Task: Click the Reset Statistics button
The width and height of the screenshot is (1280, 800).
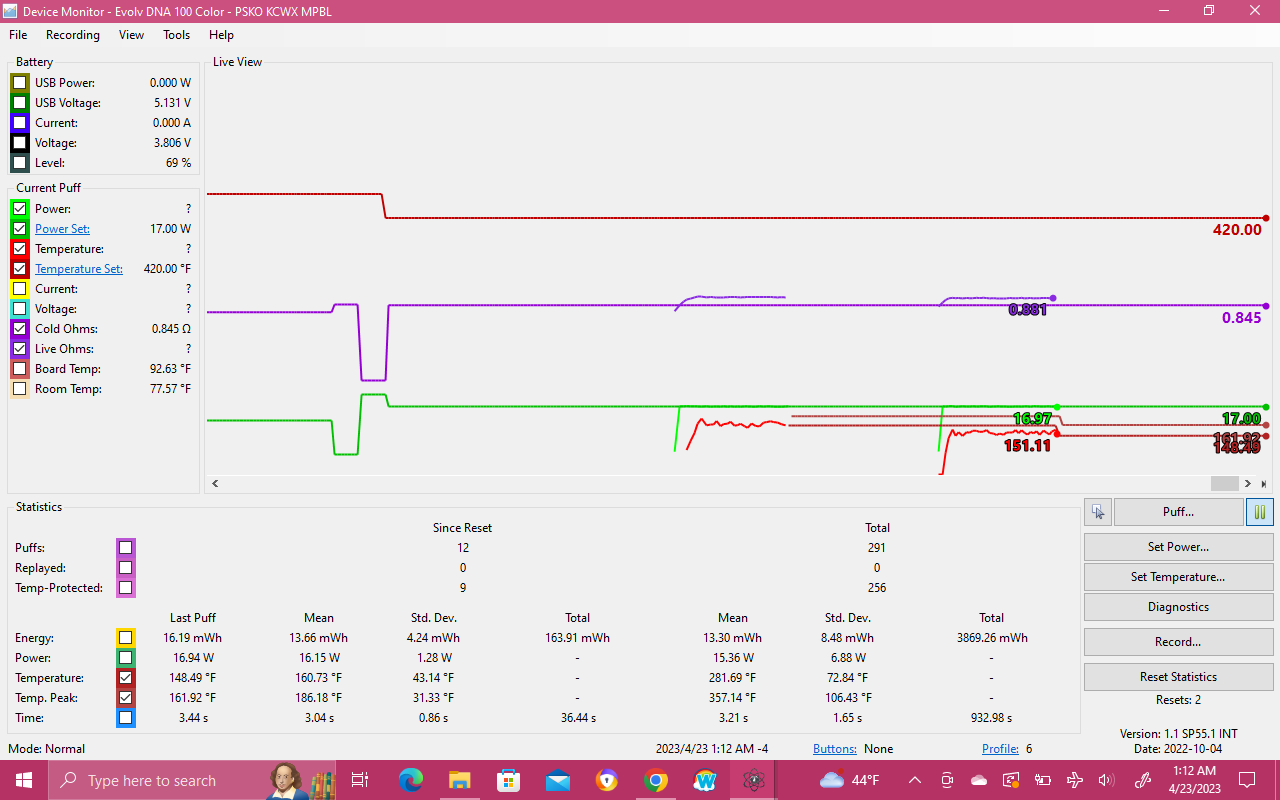Action: 1178,677
